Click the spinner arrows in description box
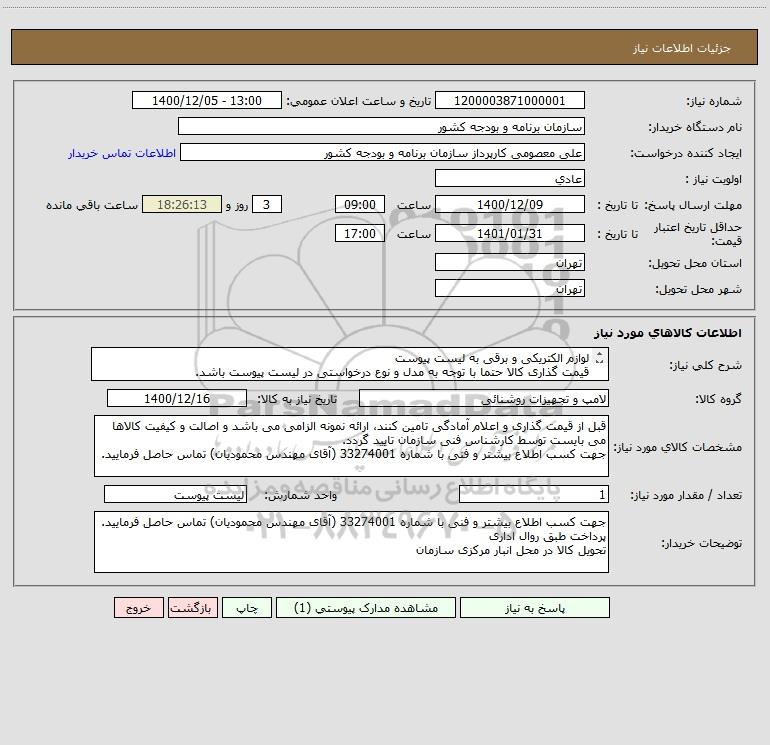The width and height of the screenshot is (770, 745). (x=599, y=358)
